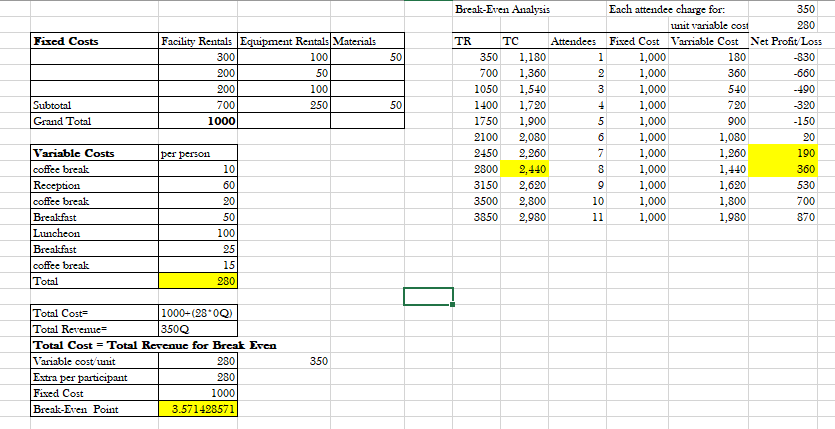Select the bold Grand Total value 1000
The image size is (835, 429).
pos(198,121)
